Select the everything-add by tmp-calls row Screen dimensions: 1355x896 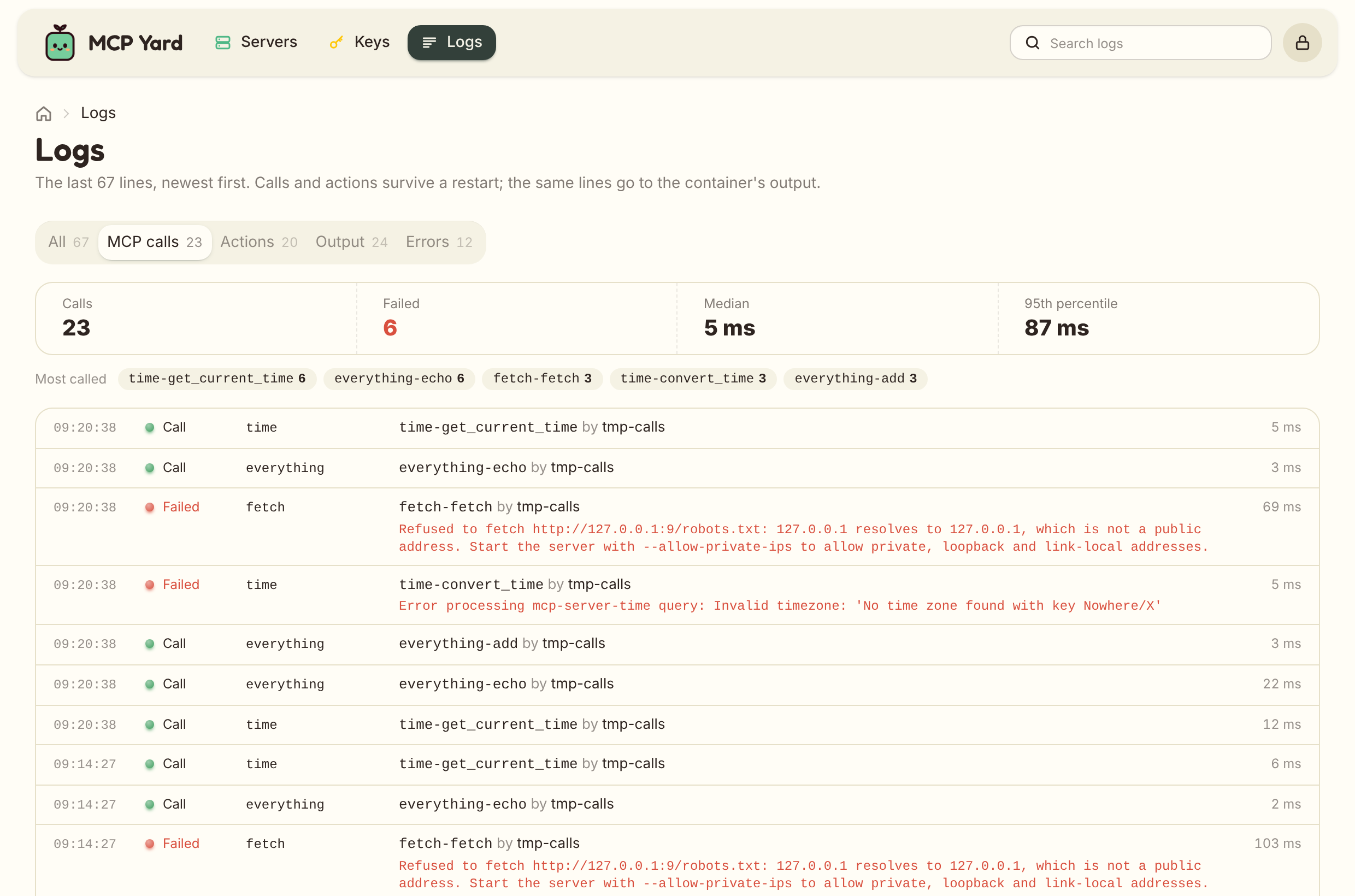coord(677,645)
